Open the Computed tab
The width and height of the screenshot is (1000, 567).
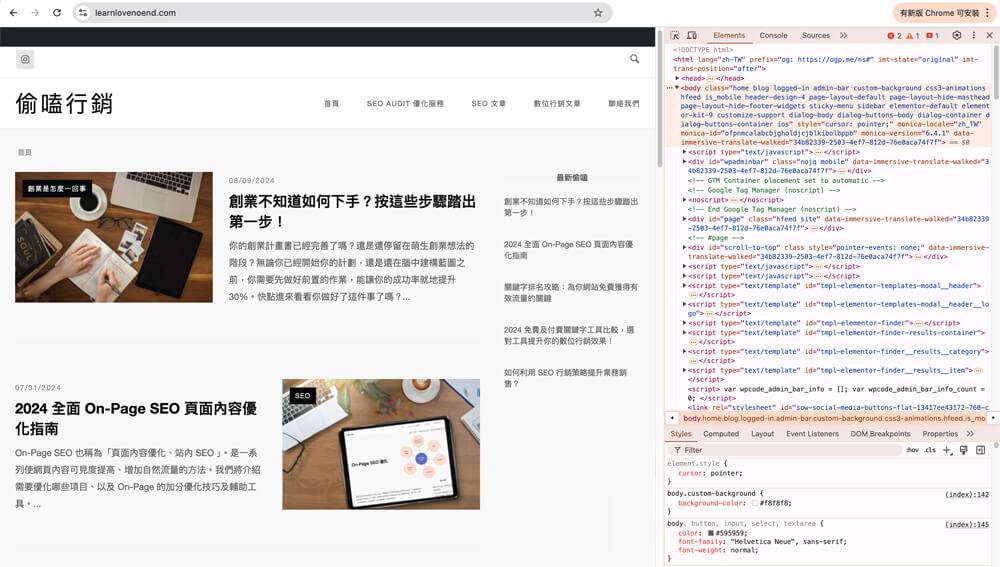(721, 434)
